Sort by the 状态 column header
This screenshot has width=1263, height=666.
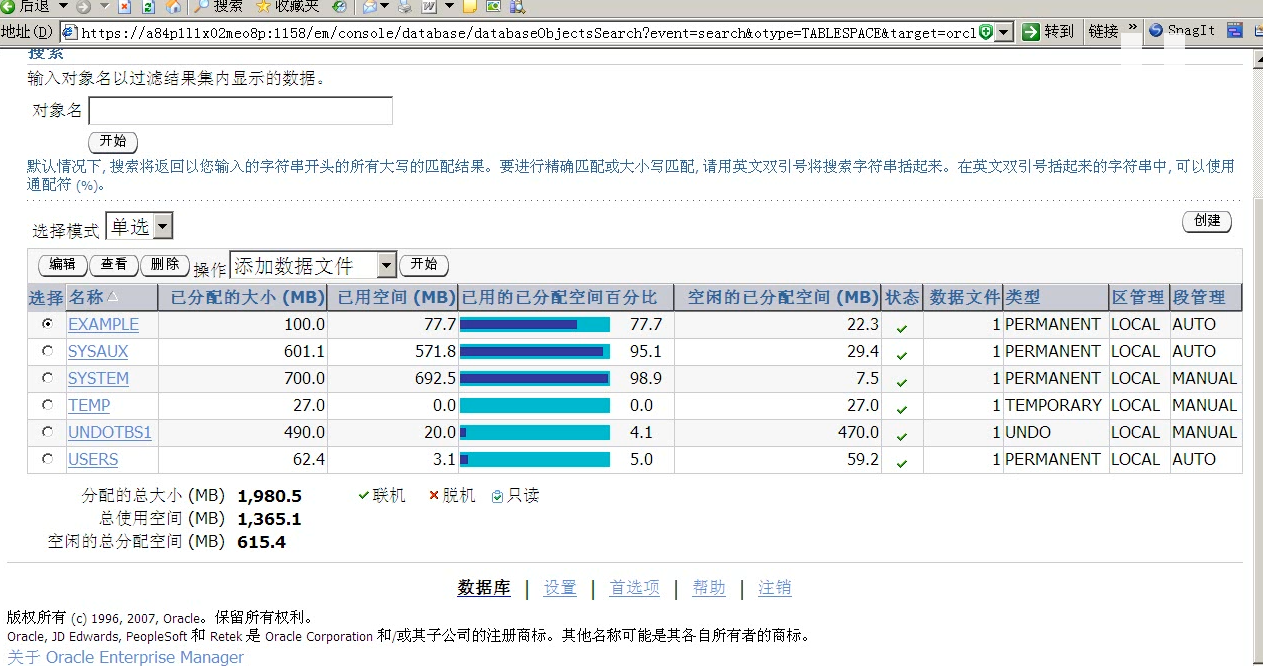[902, 297]
